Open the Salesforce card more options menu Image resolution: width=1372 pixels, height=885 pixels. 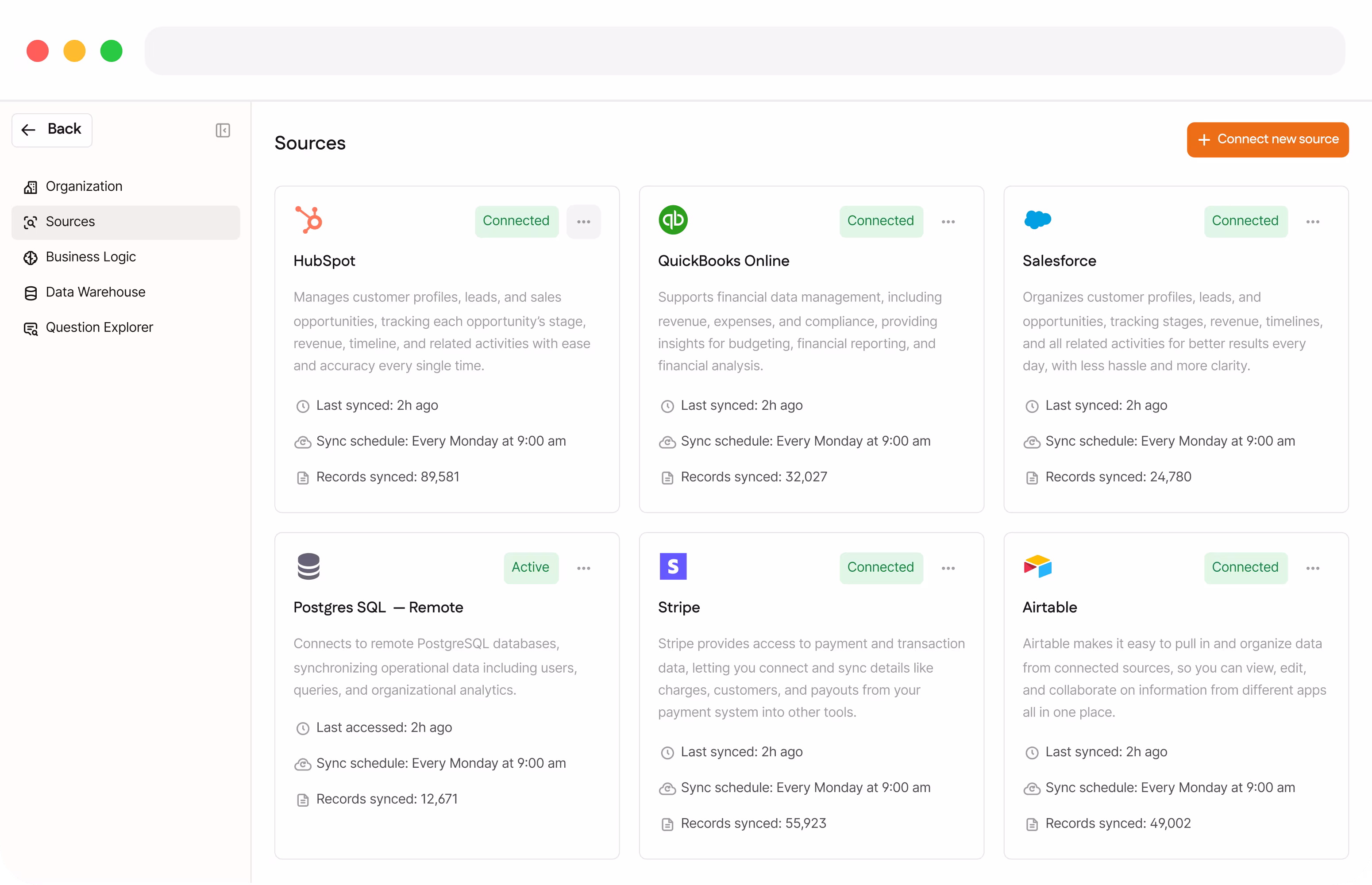coord(1313,221)
